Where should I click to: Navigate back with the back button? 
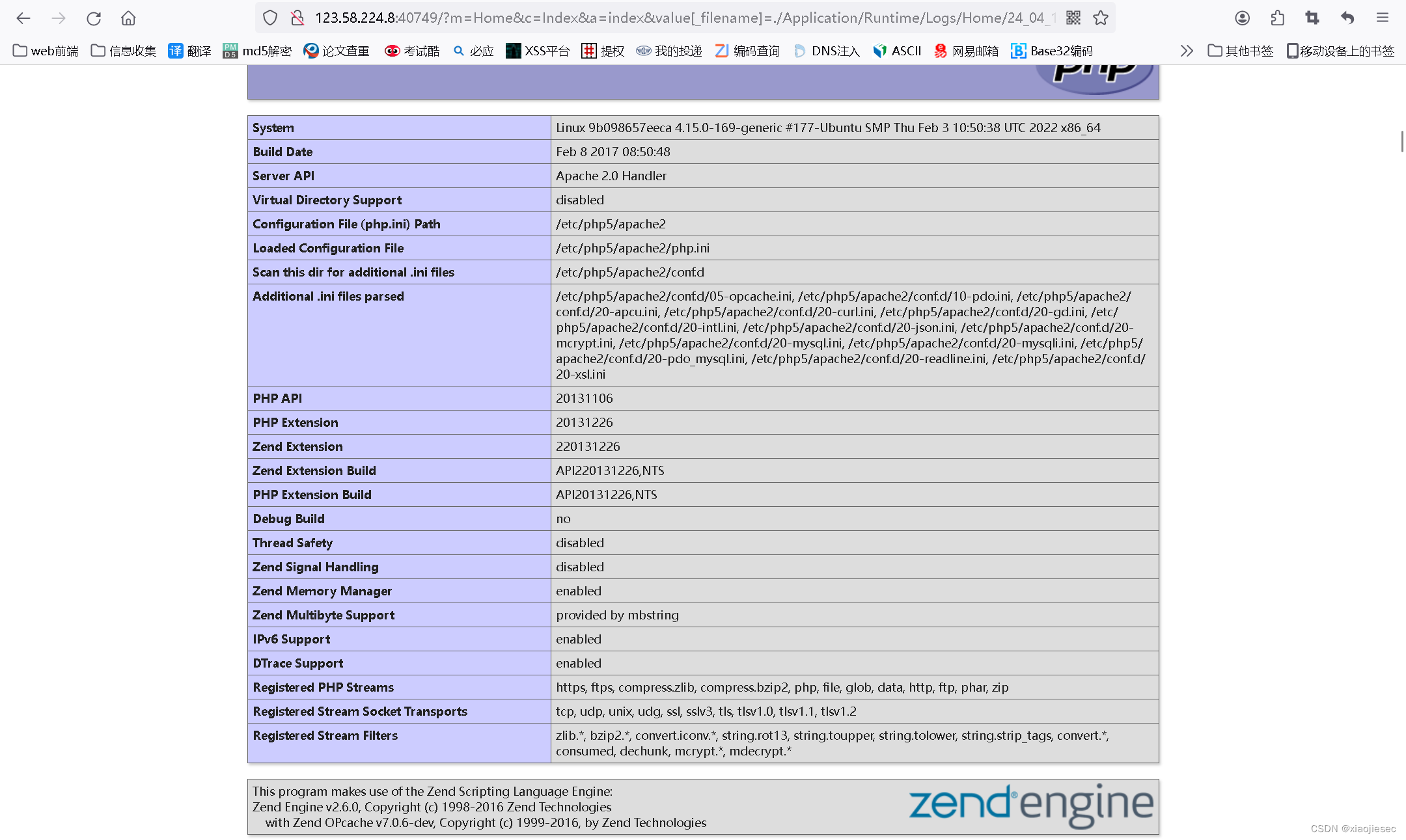tap(23, 18)
